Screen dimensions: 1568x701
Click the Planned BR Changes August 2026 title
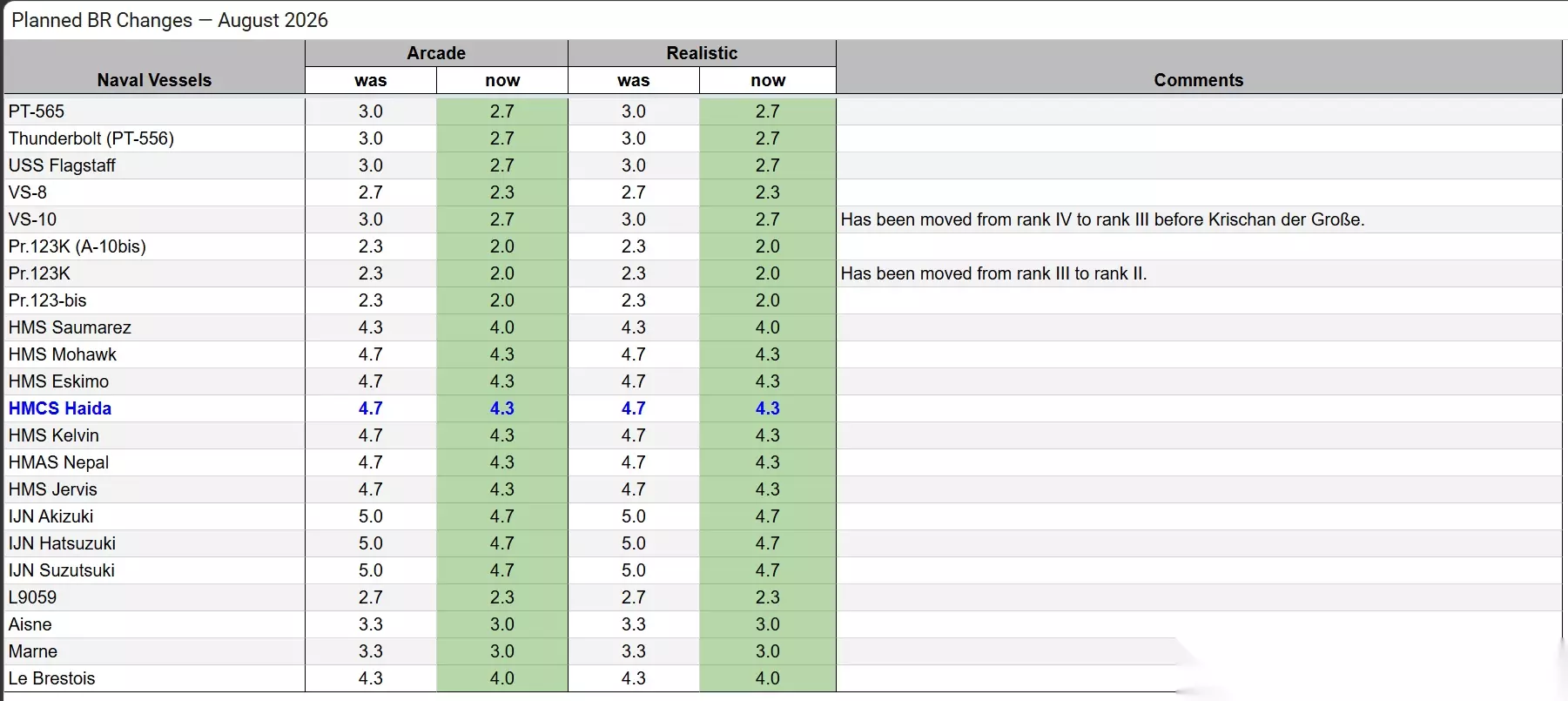tap(170, 20)
